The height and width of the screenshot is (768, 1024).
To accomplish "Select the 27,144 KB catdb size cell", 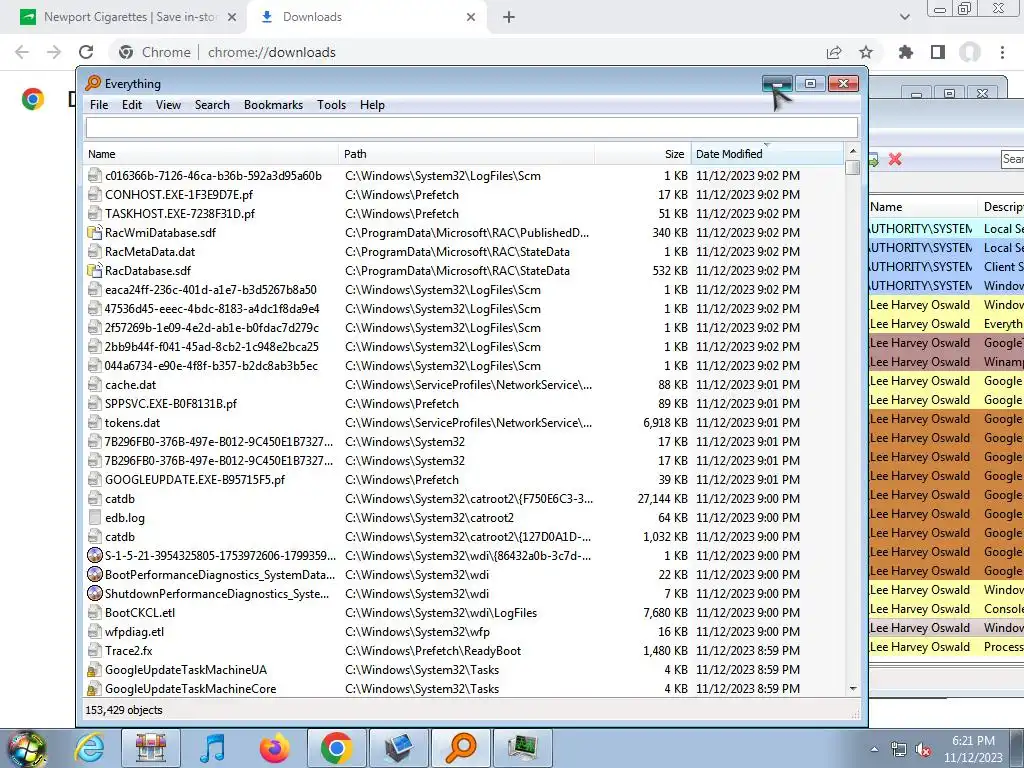I will point(662,499).
